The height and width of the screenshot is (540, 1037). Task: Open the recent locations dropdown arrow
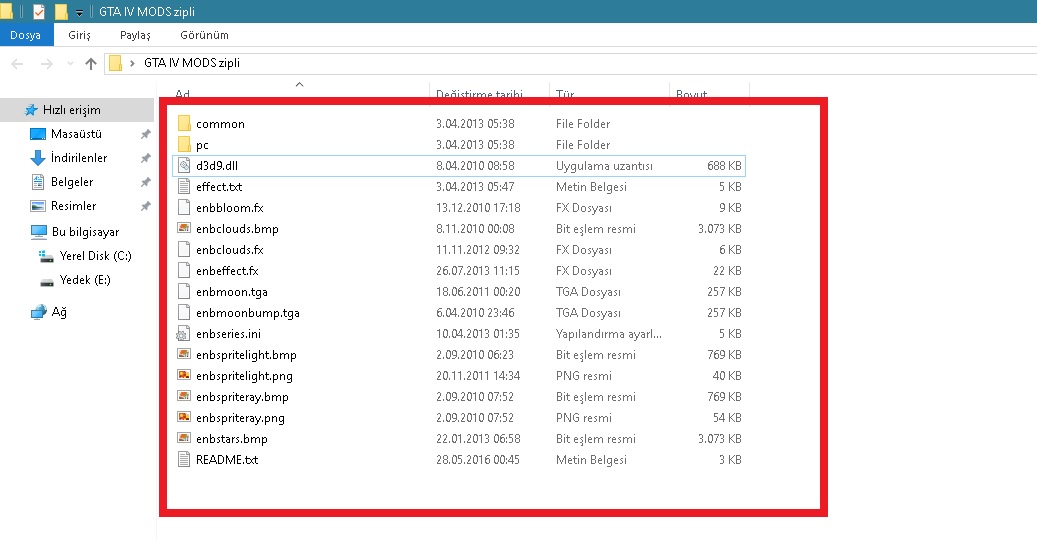coord(70,63)
